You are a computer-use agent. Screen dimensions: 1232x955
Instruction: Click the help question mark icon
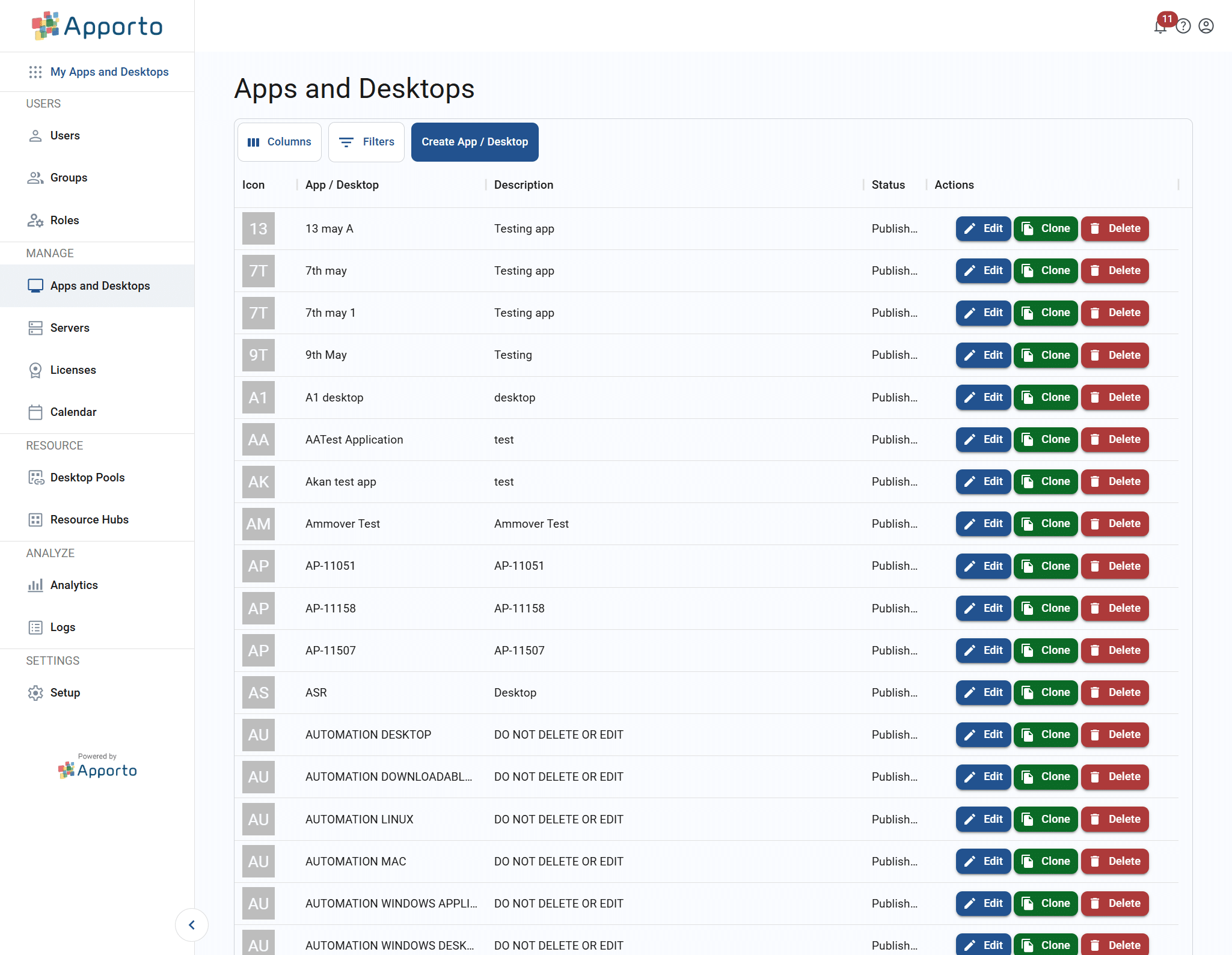coord(1183,26)
